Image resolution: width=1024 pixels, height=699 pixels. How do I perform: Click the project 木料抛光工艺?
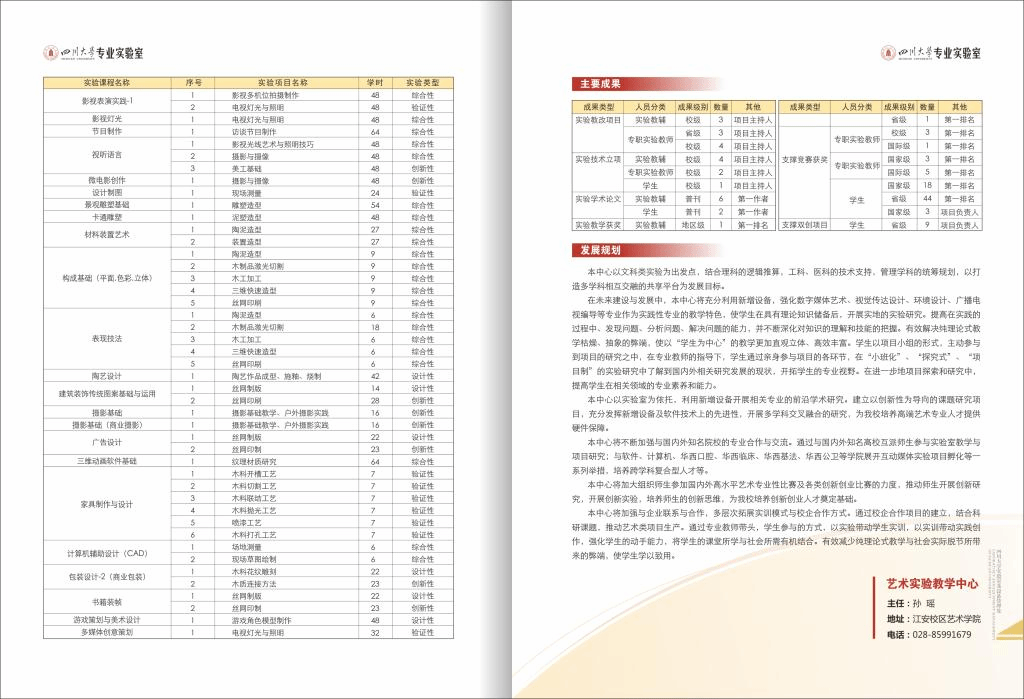(254, 511)
